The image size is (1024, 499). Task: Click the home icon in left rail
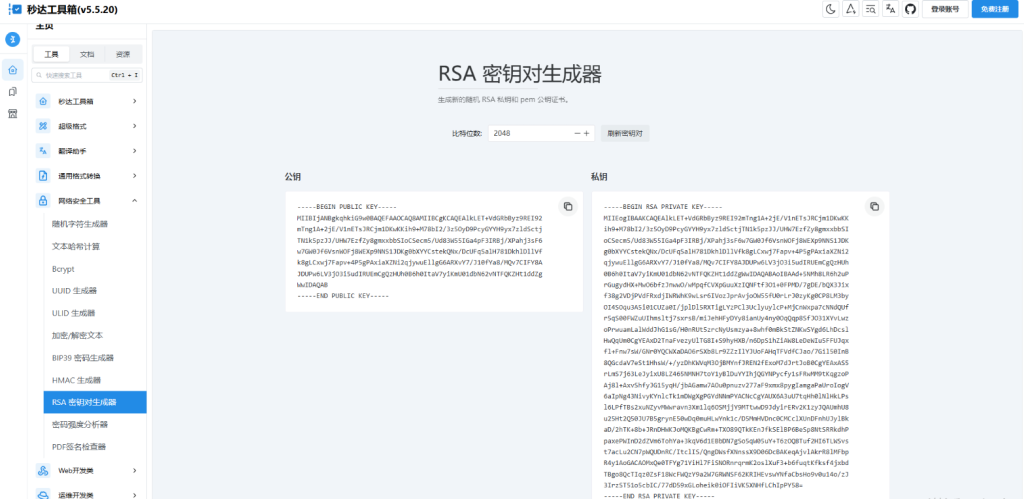click(13, 70)
